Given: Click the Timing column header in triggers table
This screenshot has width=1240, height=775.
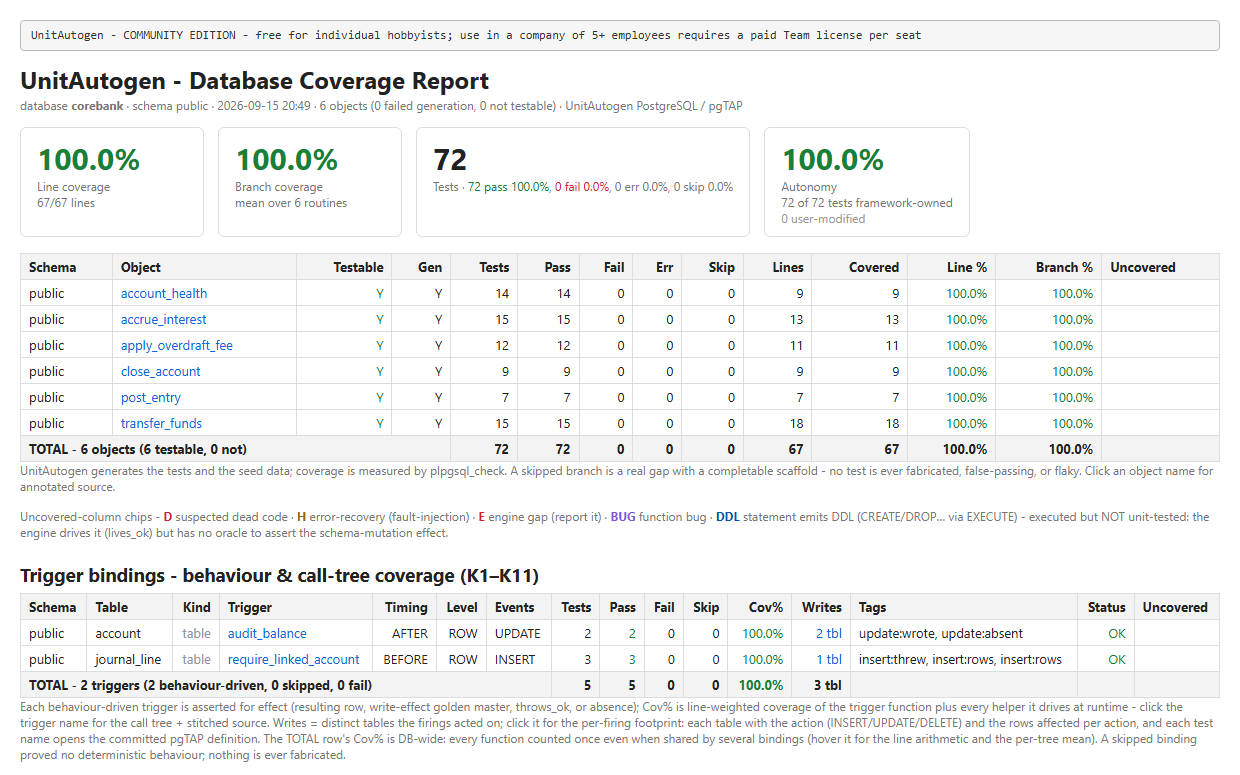Looking at the screenshot, I should pyautogui.click(x=404, y=607).
